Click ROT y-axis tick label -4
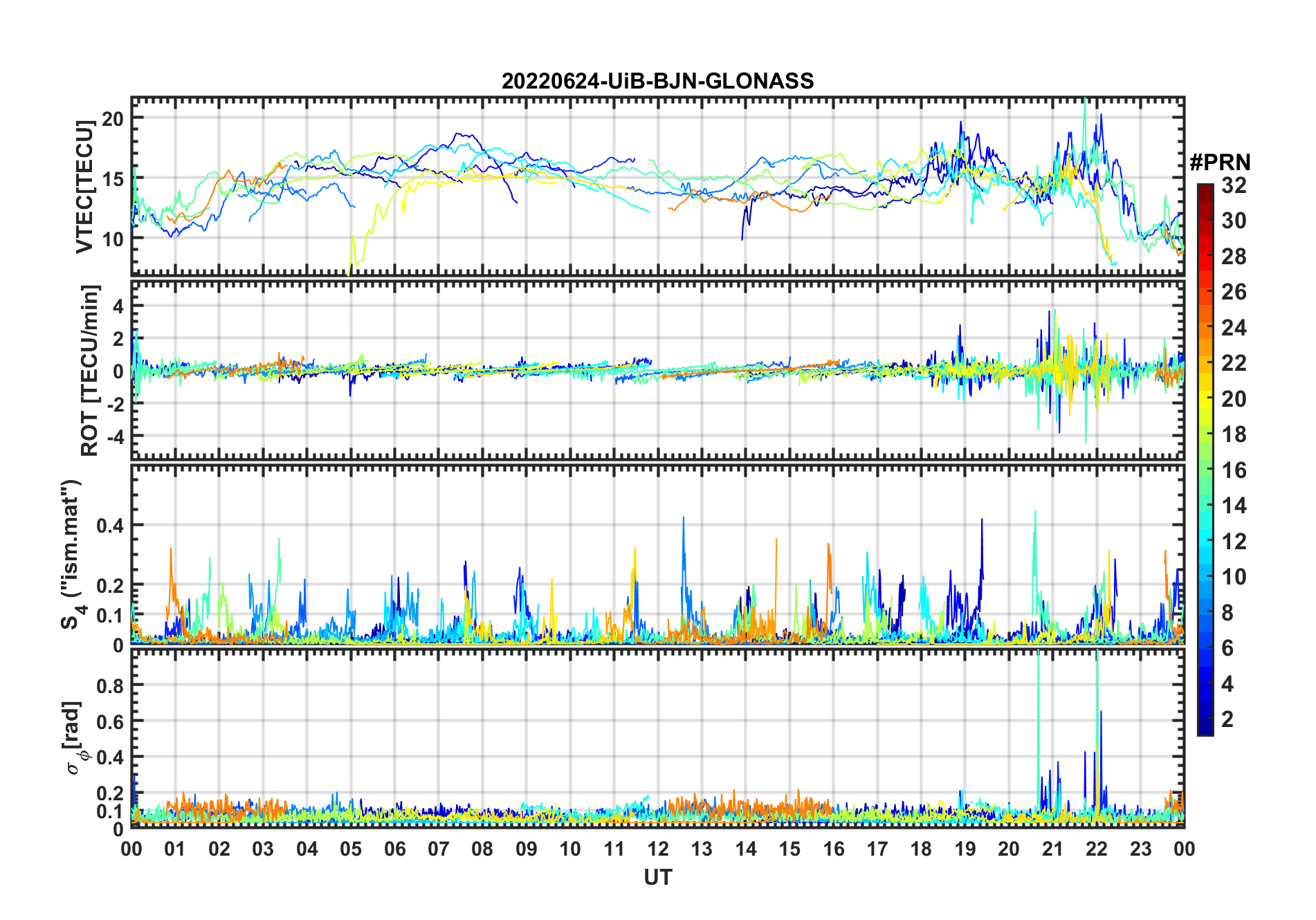Screen dimensions: 1316x920 pos(114,437)
